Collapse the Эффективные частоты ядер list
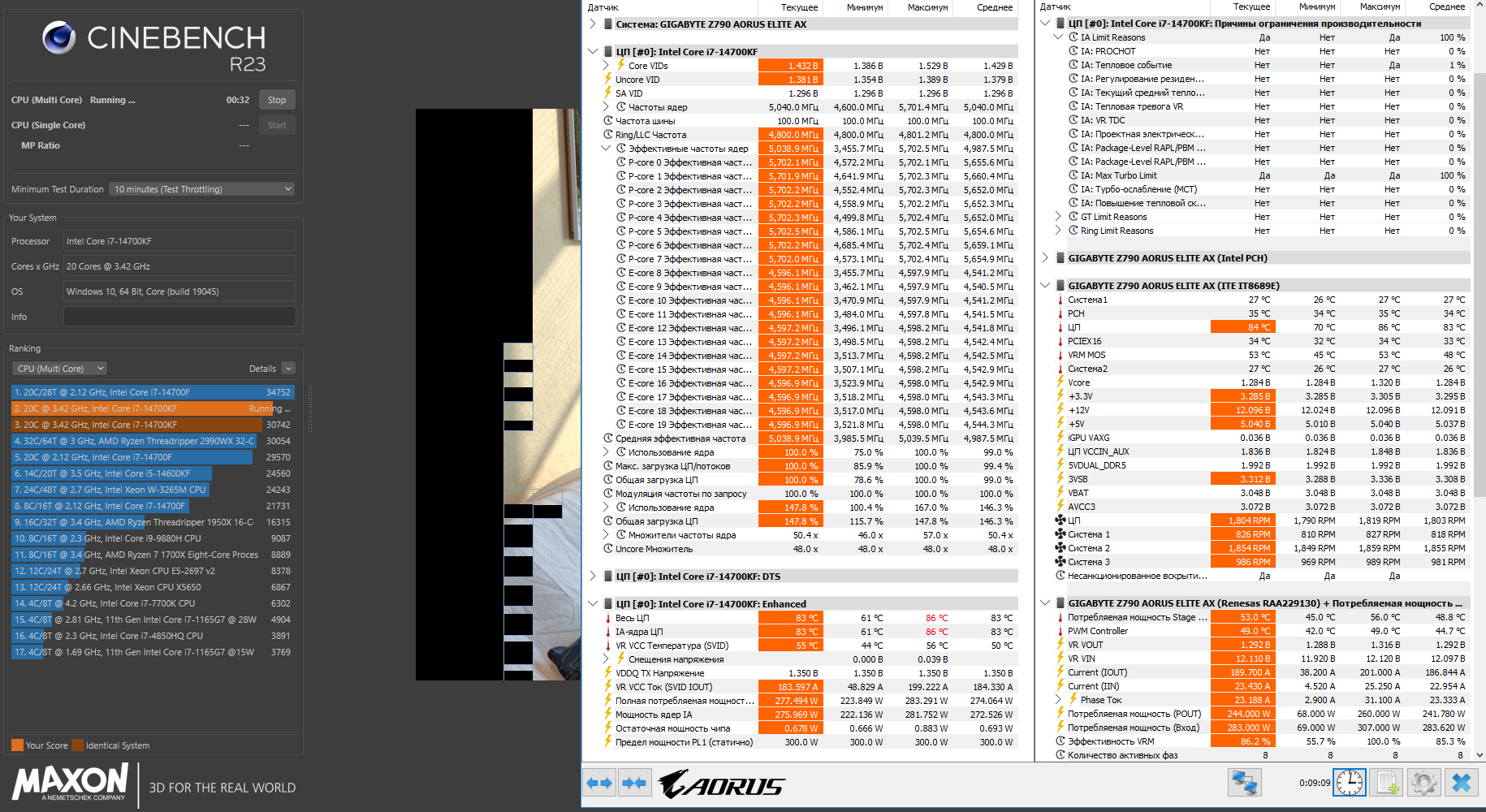This screenshot has height=812, width=1486. coord(606,148)
